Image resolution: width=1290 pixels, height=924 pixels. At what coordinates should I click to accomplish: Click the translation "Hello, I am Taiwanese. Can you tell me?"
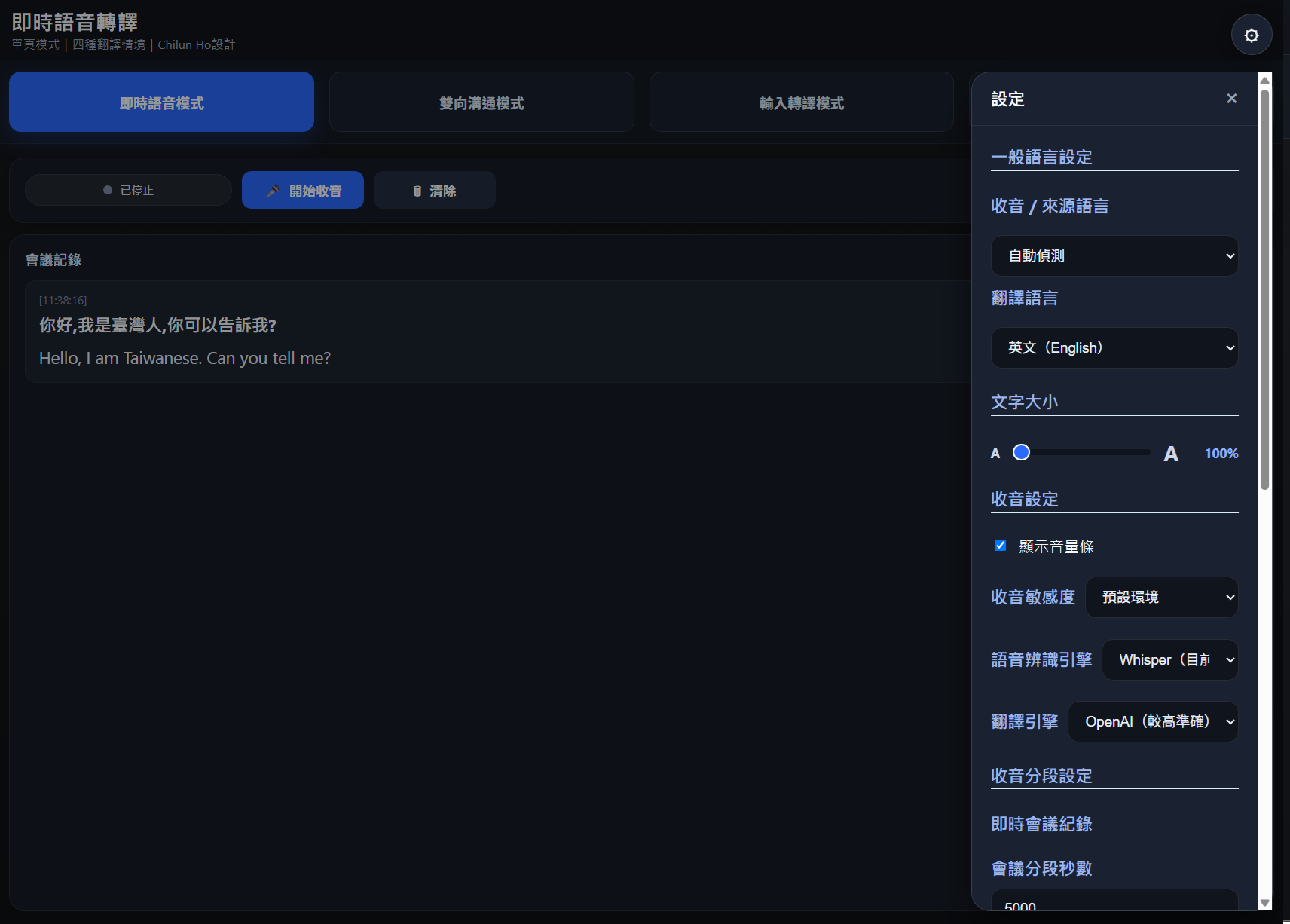[x=185, y=359]
